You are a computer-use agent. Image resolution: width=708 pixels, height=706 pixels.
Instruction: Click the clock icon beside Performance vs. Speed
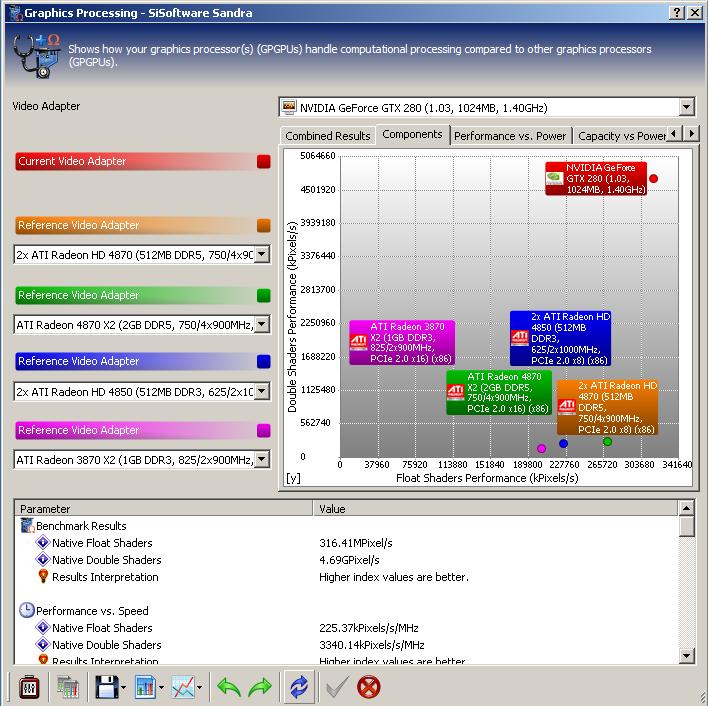pos(27,610)
